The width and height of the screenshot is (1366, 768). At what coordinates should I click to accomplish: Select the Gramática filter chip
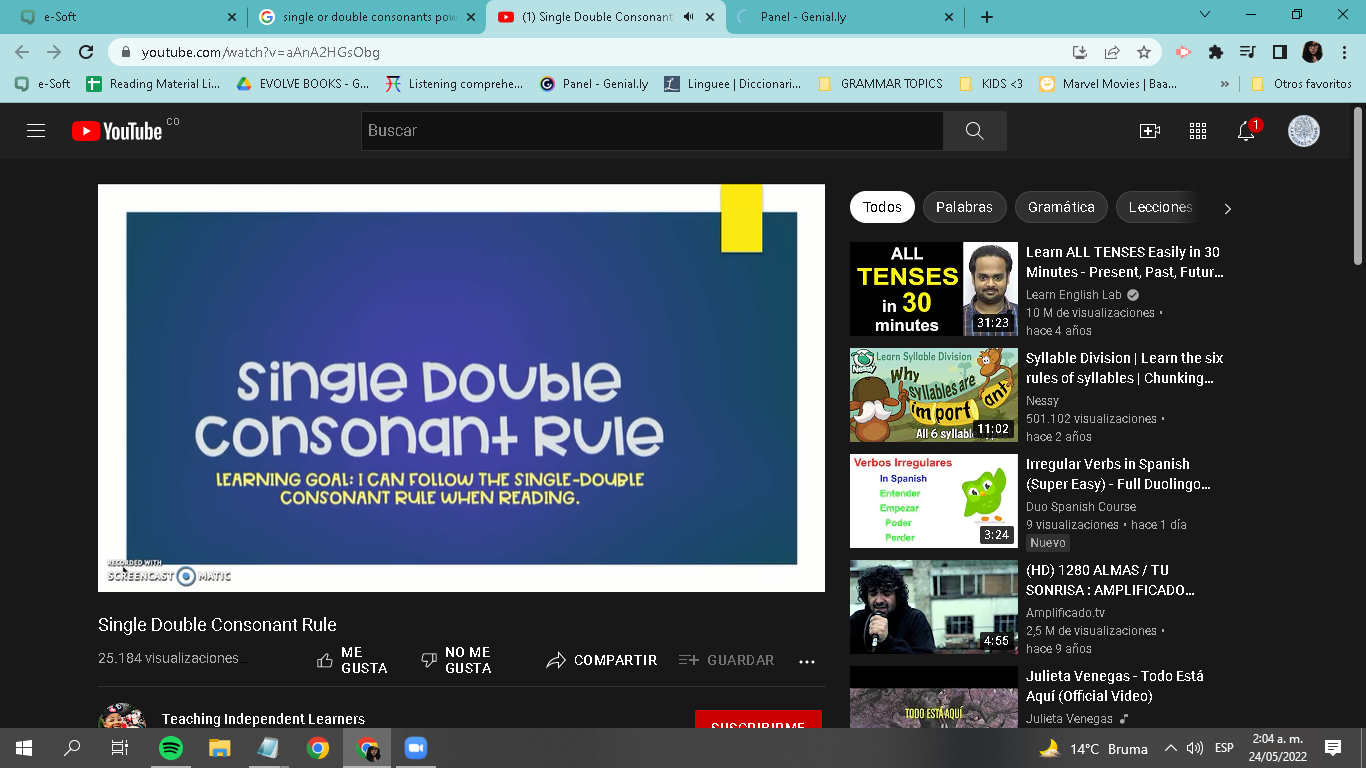point(1061,207)
